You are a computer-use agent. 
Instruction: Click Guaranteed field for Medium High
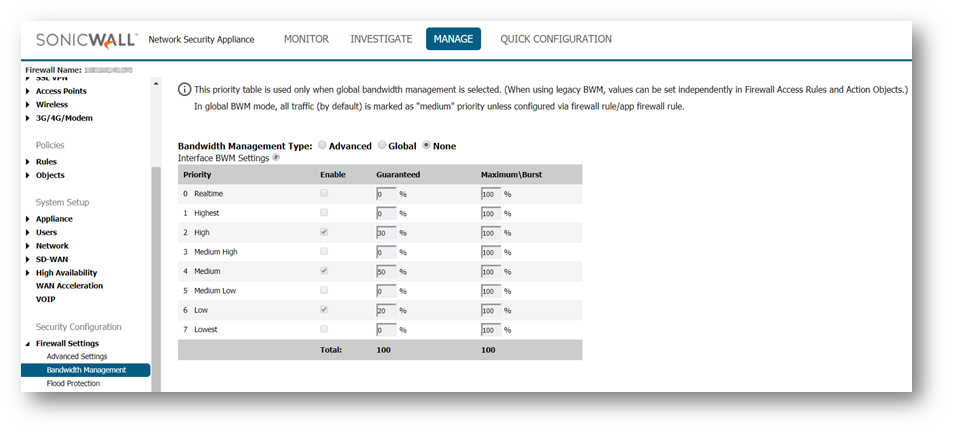tap(386, 252)
